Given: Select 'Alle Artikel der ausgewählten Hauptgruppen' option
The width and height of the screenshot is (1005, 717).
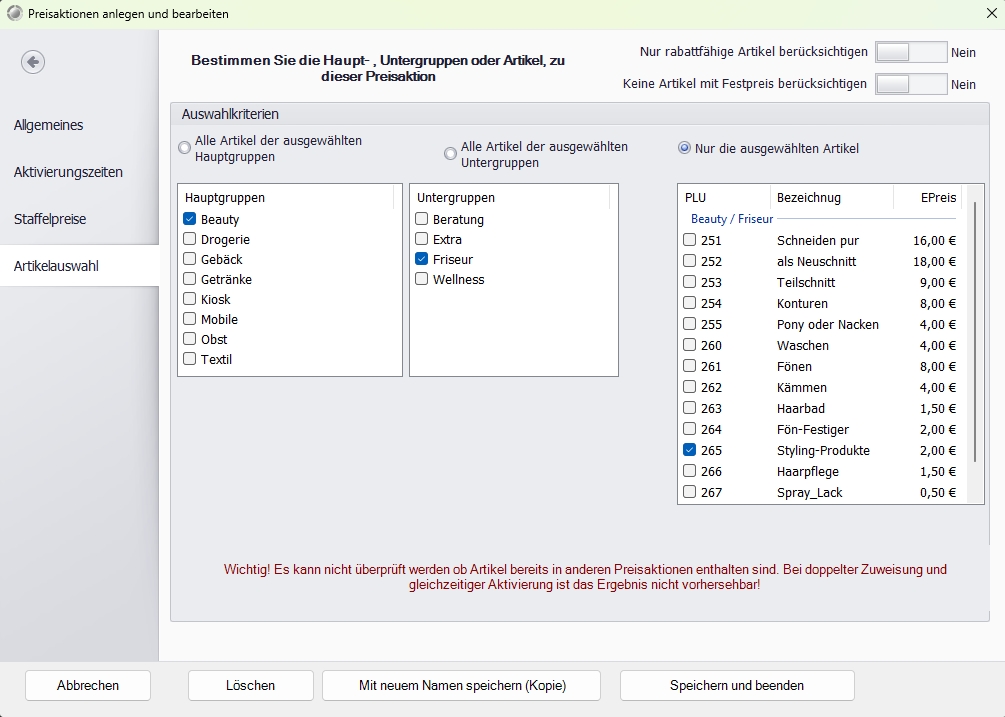Looking at the screenshot, I should [x=184, y=148].
